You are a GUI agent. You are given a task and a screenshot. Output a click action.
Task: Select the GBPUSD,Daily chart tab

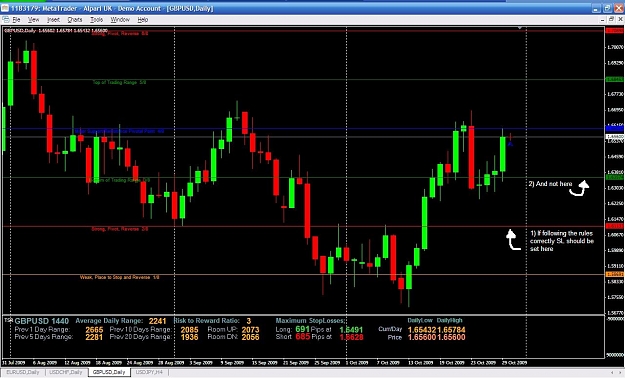[109, 372]
